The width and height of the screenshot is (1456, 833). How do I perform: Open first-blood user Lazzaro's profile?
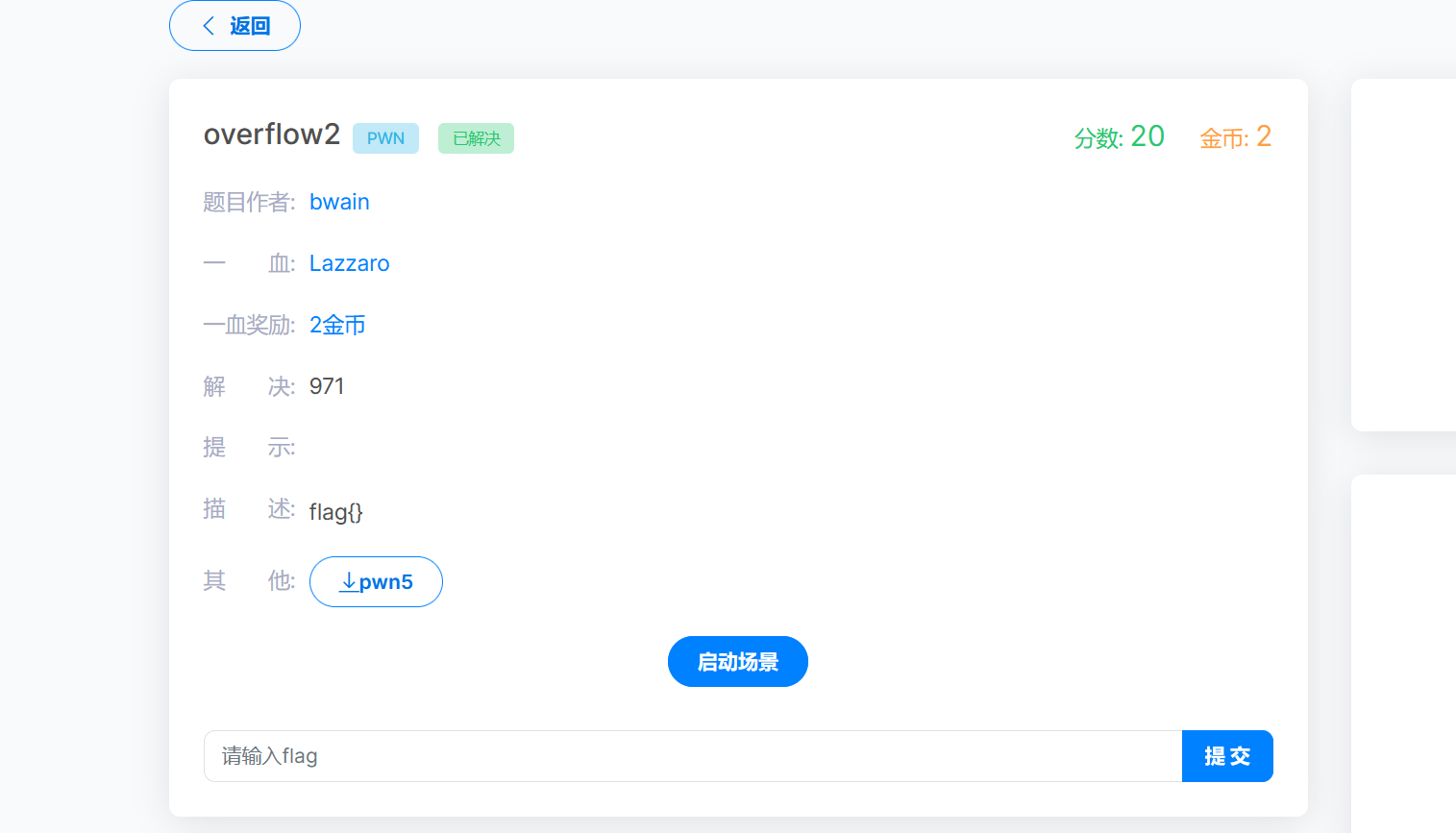point(349,263)
